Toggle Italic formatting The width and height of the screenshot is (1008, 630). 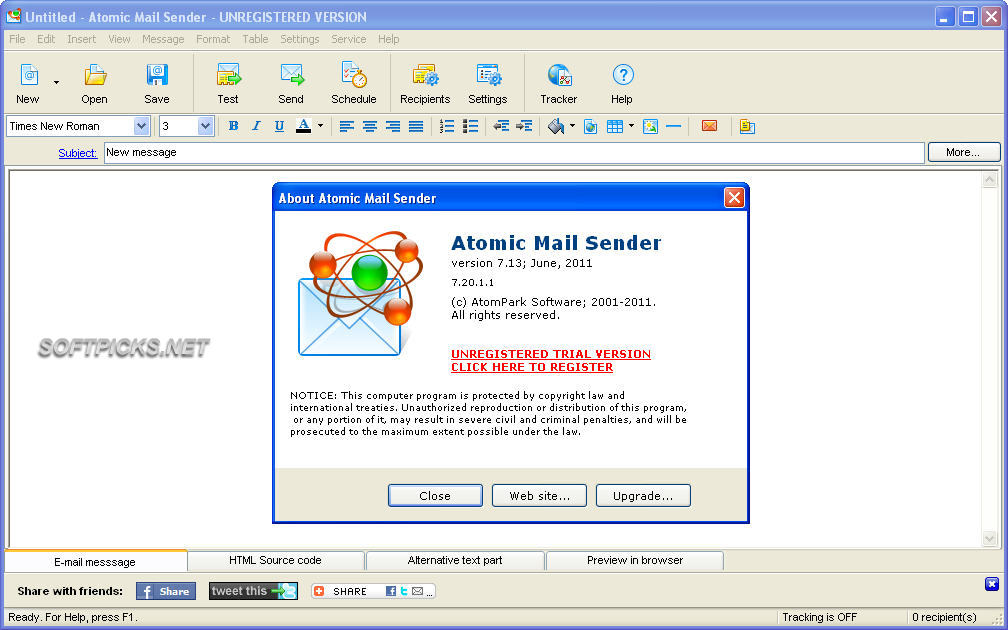pyautogui.click(x=256, y=126)
